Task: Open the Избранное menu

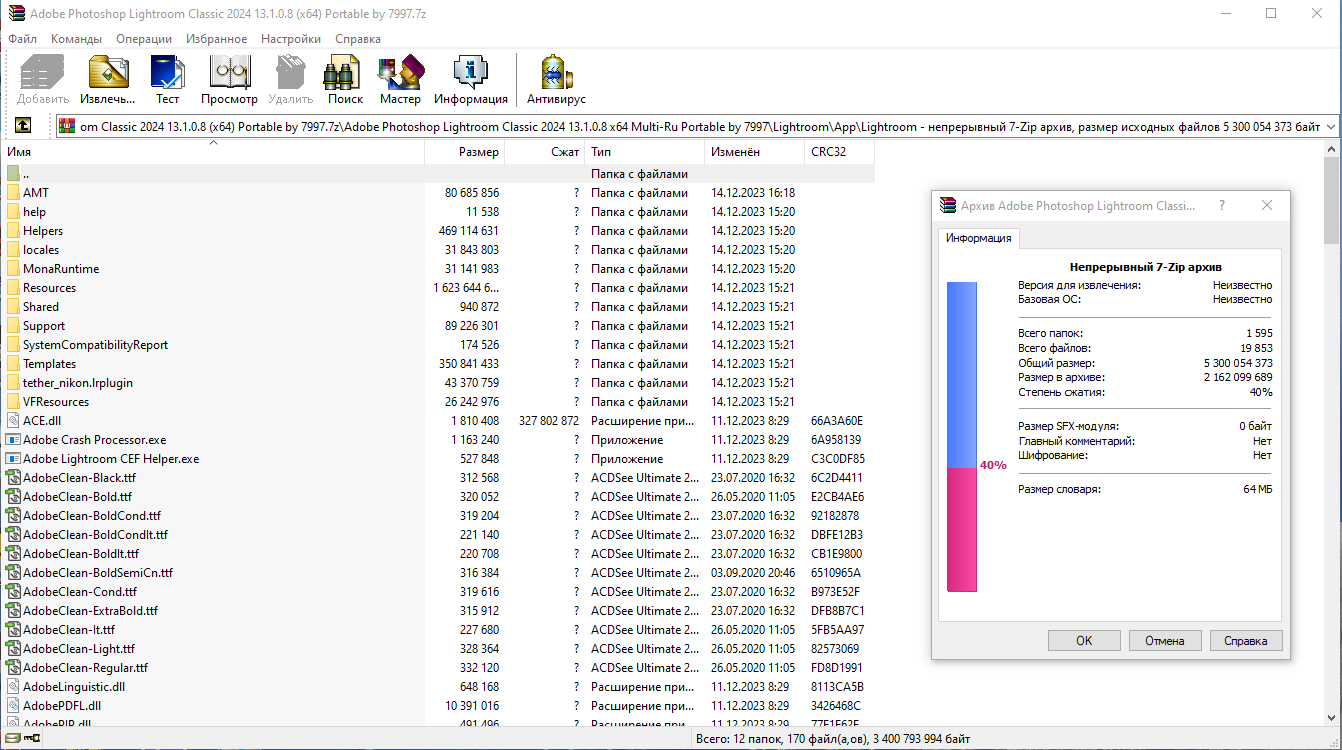Action: click(216, 39)
